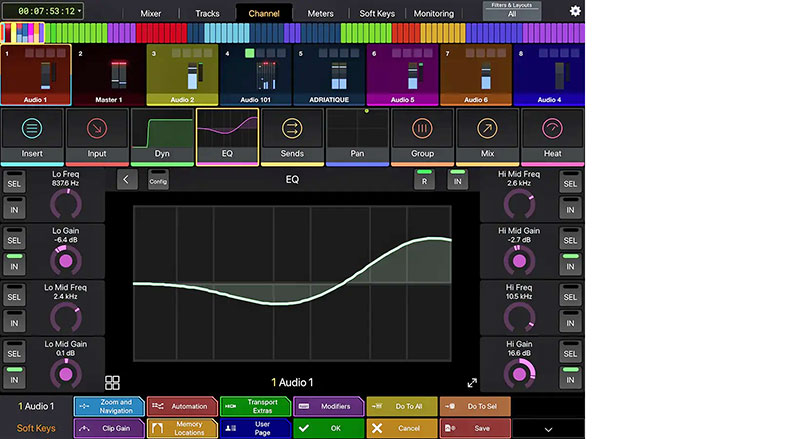Click the Memory Locations soft key
Screen dimensions: 800x439
pos(182,428)
